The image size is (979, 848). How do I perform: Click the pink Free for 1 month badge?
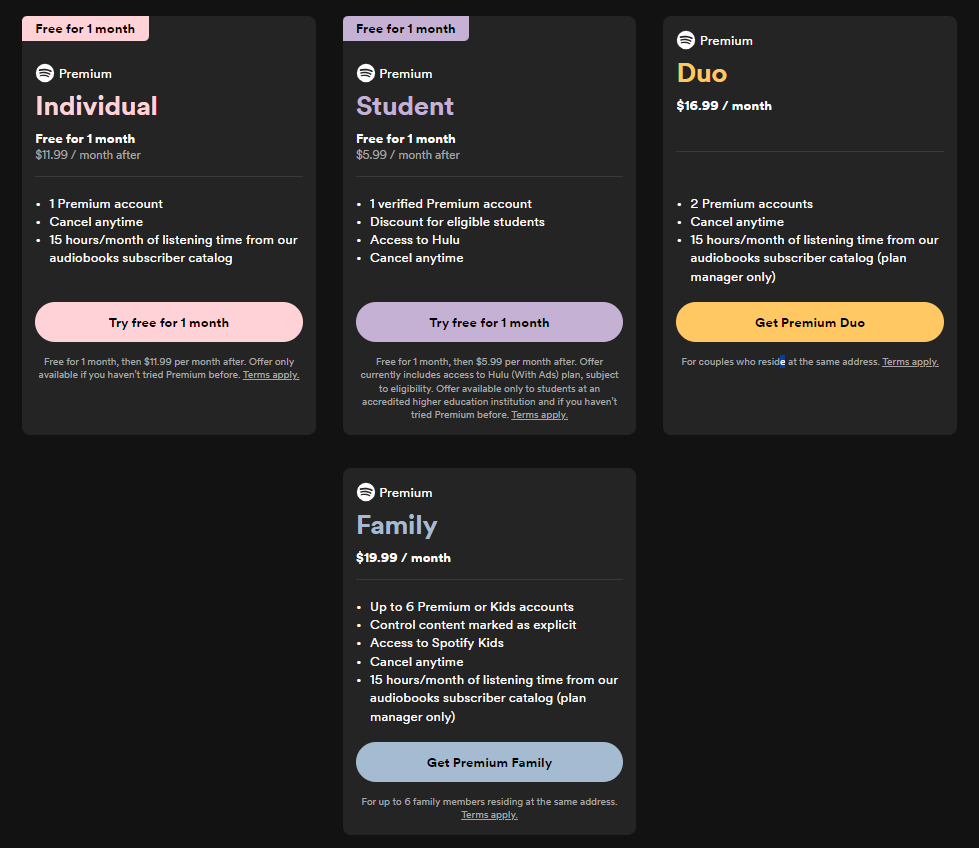[86, 29]
